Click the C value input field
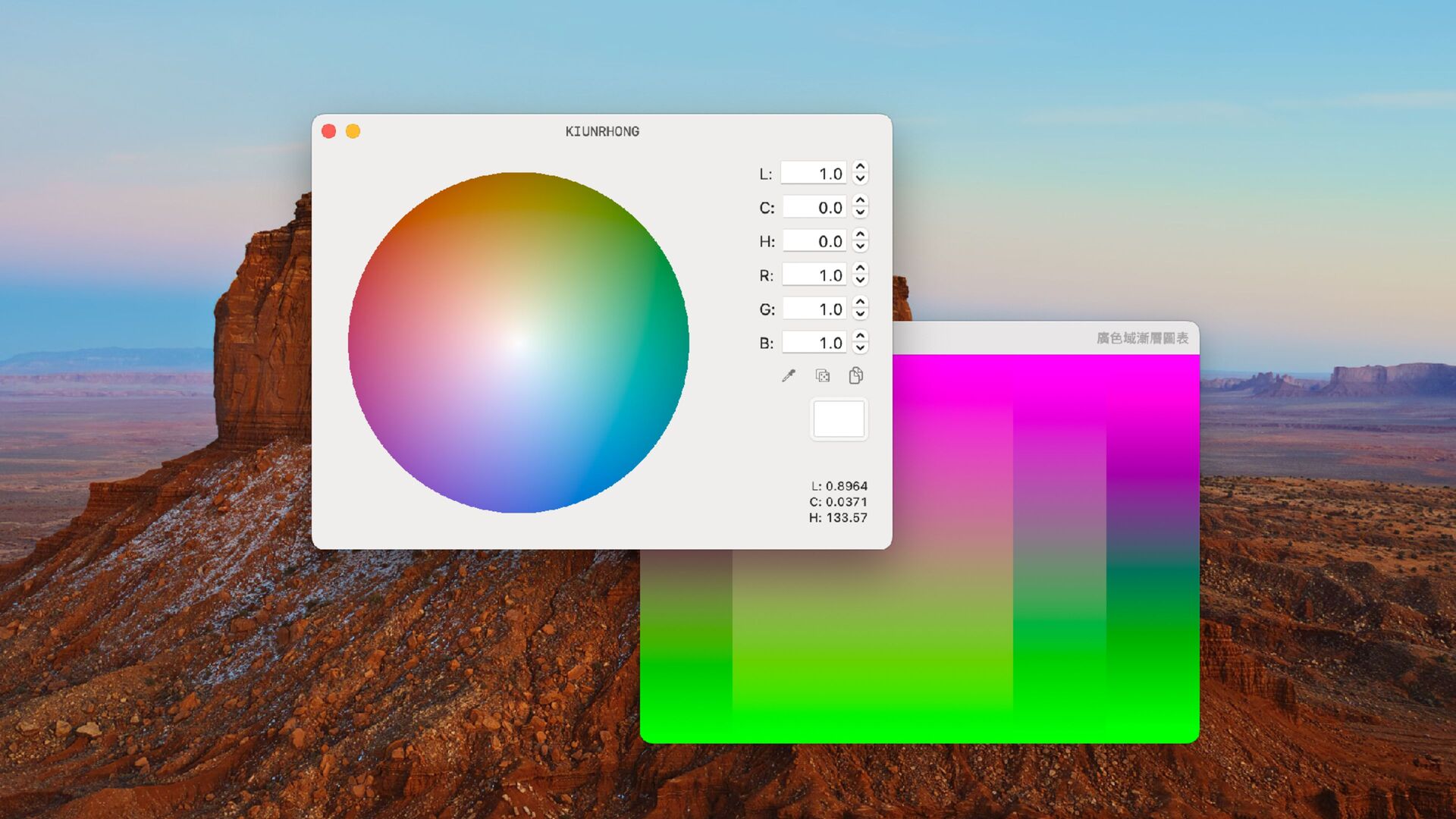The image size is (1456, 819). (814, 207)
